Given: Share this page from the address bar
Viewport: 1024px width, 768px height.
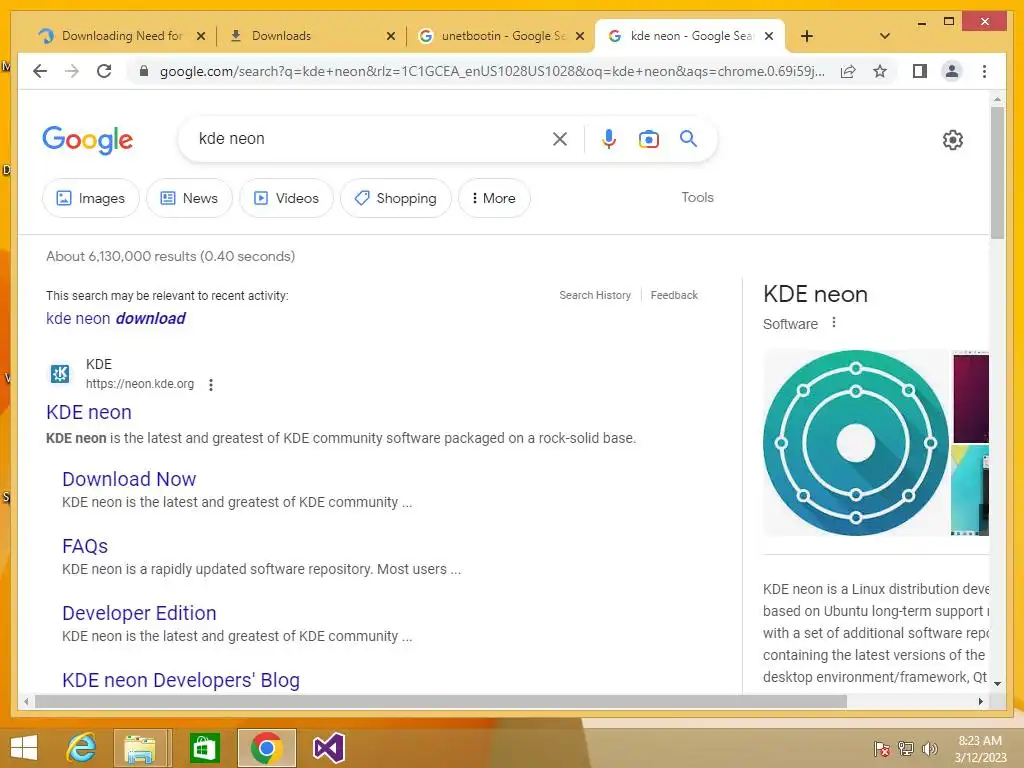Looking at the screenshot, I should coord(848,71).
